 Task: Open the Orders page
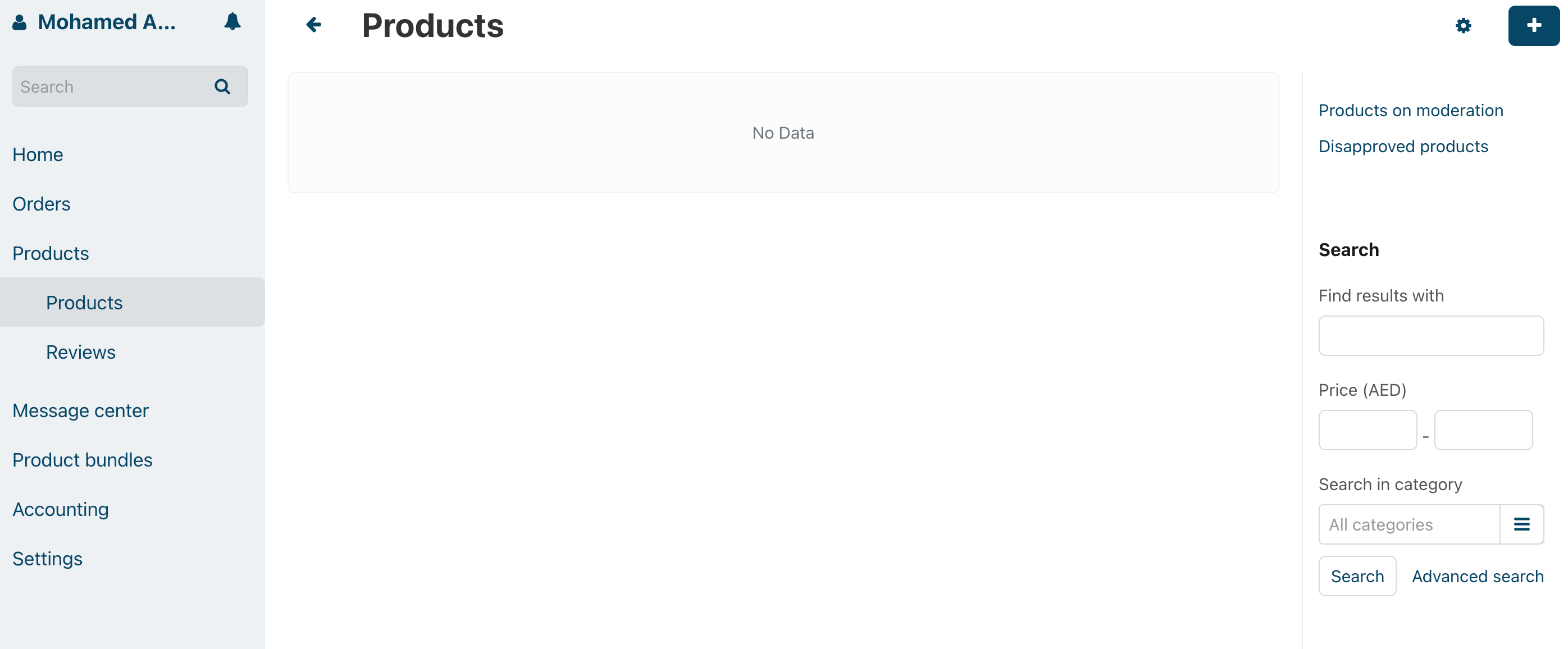[41, 204]
